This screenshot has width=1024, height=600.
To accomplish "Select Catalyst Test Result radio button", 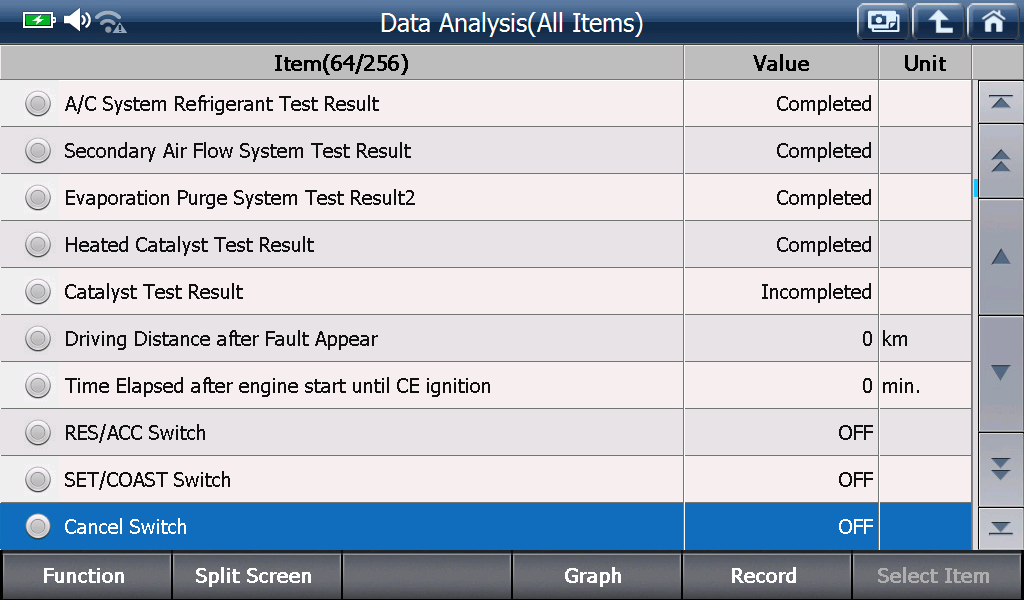I will coord(38,291).
